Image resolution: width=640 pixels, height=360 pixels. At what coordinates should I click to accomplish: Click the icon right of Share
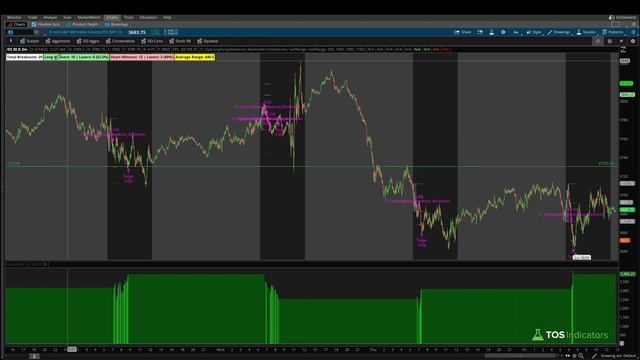coord(480,32)
